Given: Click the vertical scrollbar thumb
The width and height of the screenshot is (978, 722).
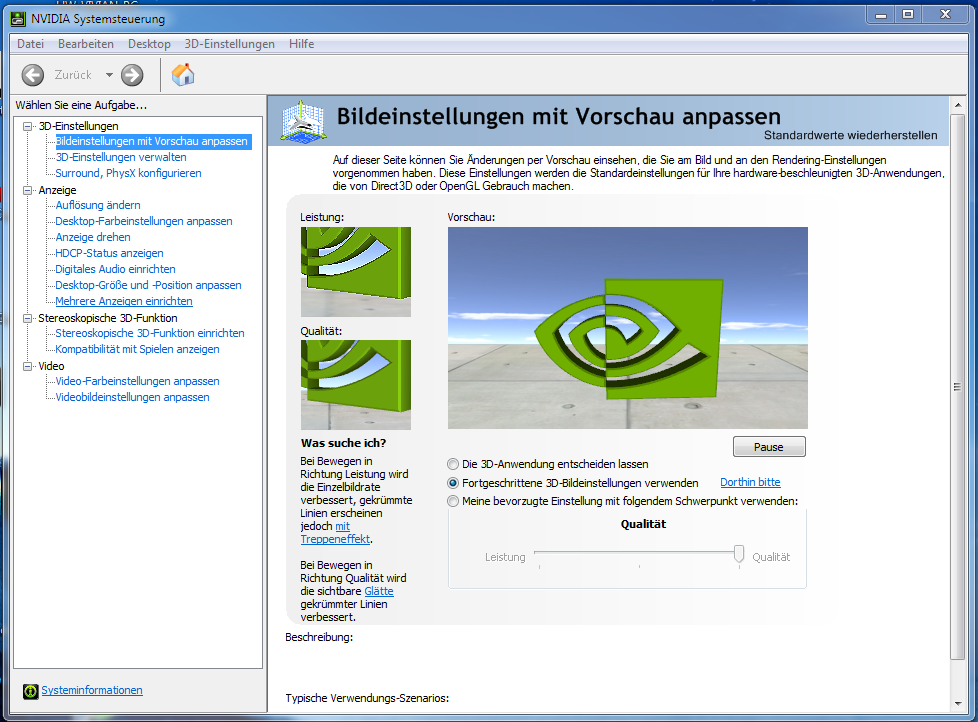Looking at the screenshot, I should pos(957,386).
